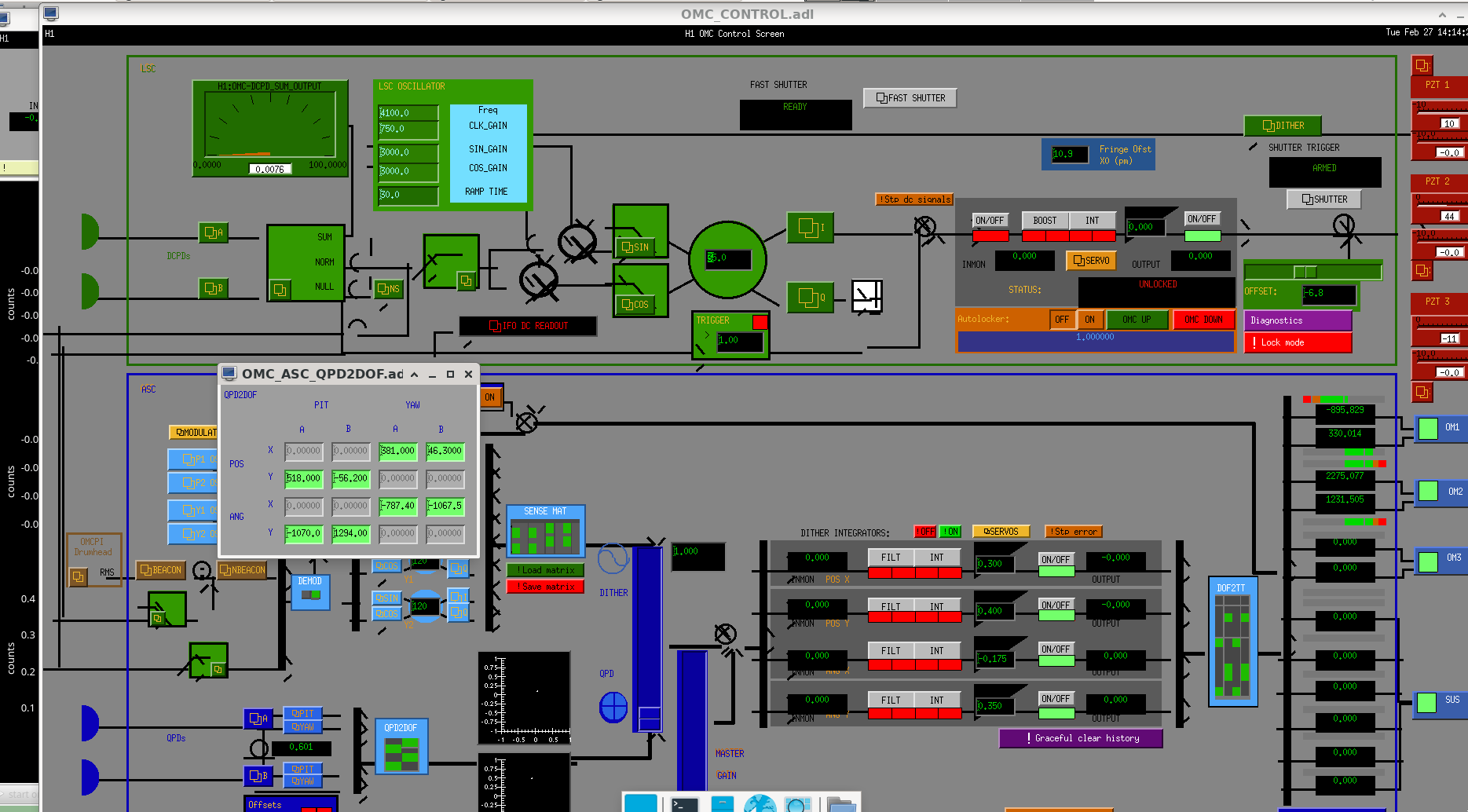This screenshot has height=812, width=1468.
Task: Turn dither integrators OFF
Action: point(926,532)
